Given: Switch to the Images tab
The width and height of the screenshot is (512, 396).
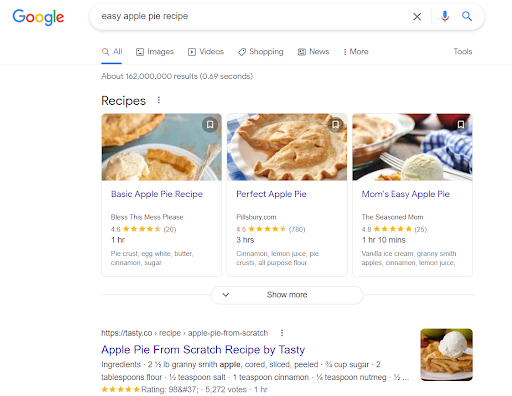Looking at the screenshot, I should [x=155, y=52].
